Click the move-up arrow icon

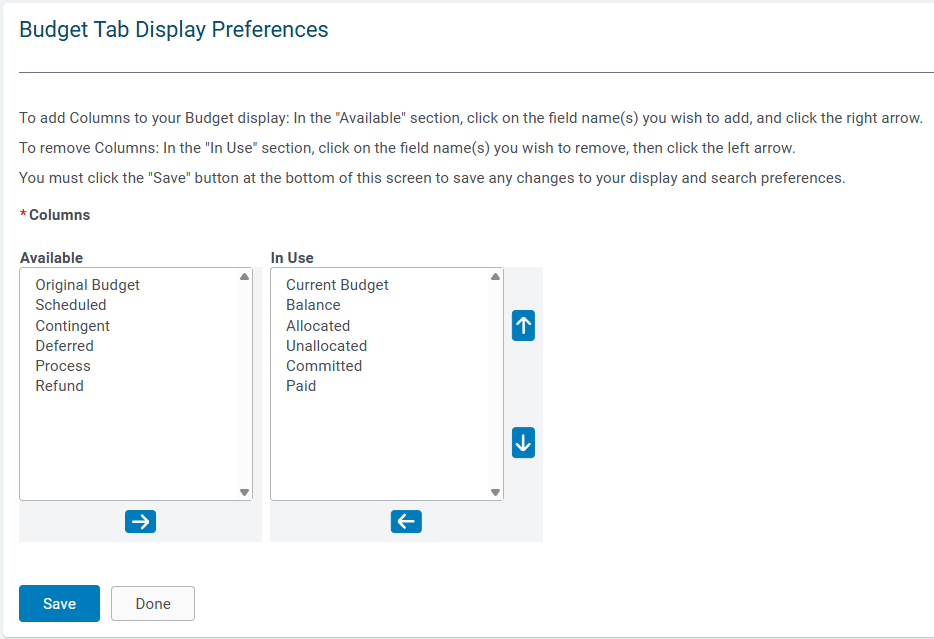click(x=523, y=325)
